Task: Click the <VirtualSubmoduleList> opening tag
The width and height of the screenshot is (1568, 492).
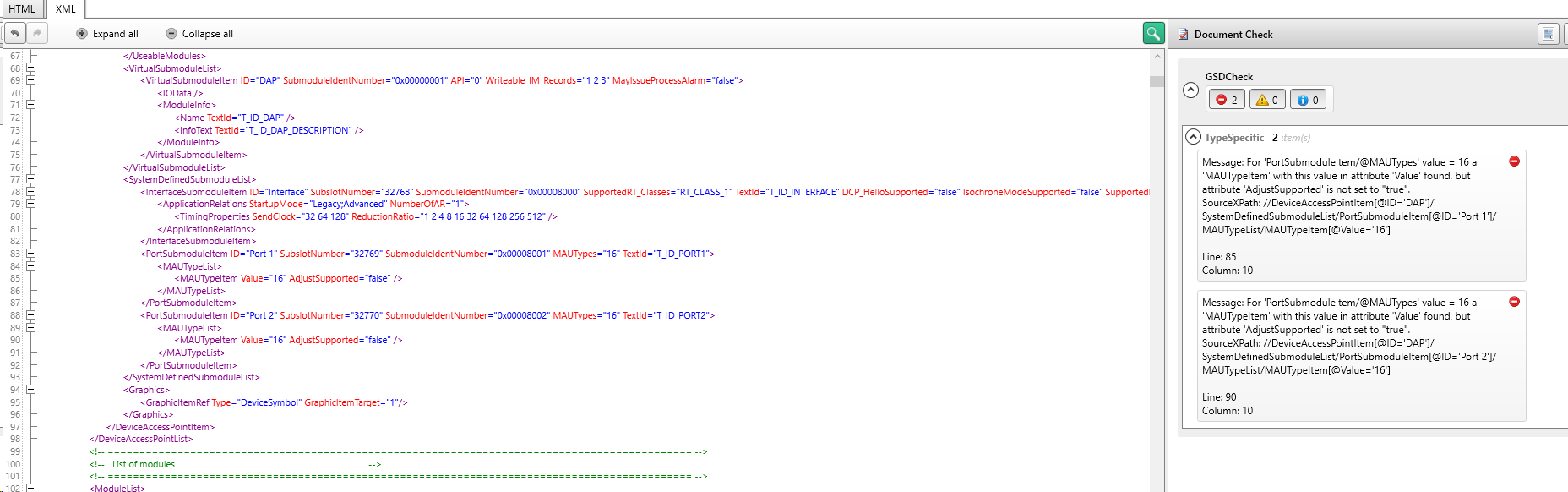Action: point(172,68)
